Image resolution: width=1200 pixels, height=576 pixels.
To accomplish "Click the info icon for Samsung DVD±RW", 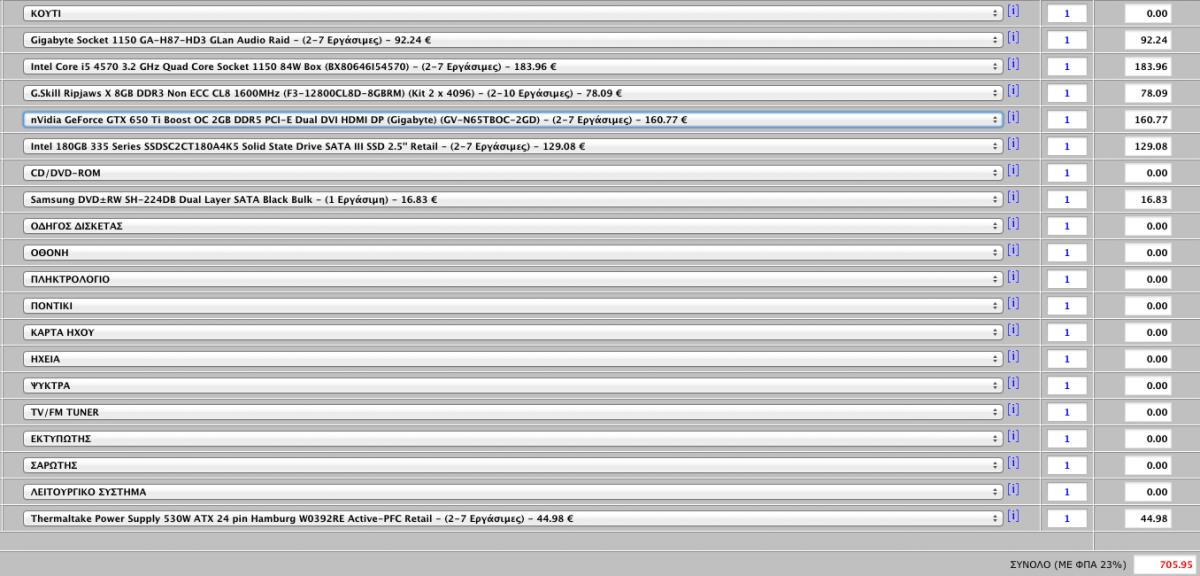I will (x=1013, y=197).
